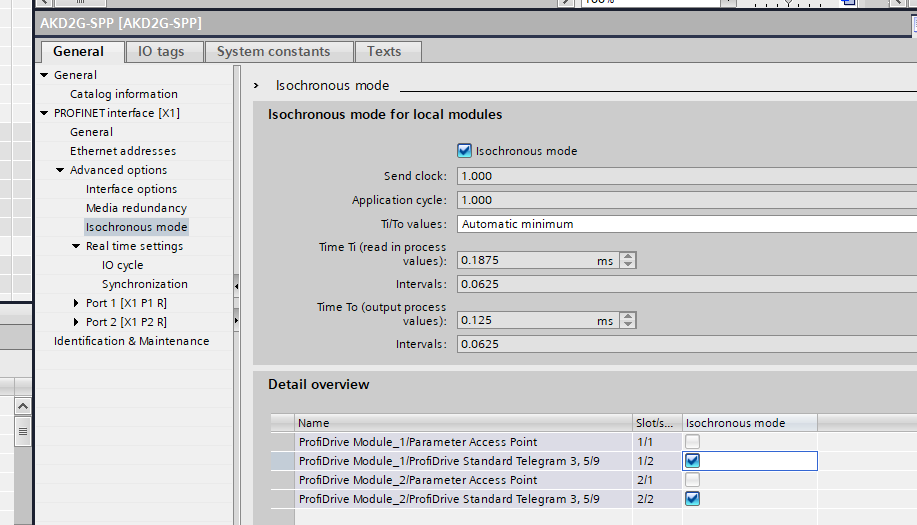
Task: Click the left pane scrollbar thumb
Action: tap(23, 431)
